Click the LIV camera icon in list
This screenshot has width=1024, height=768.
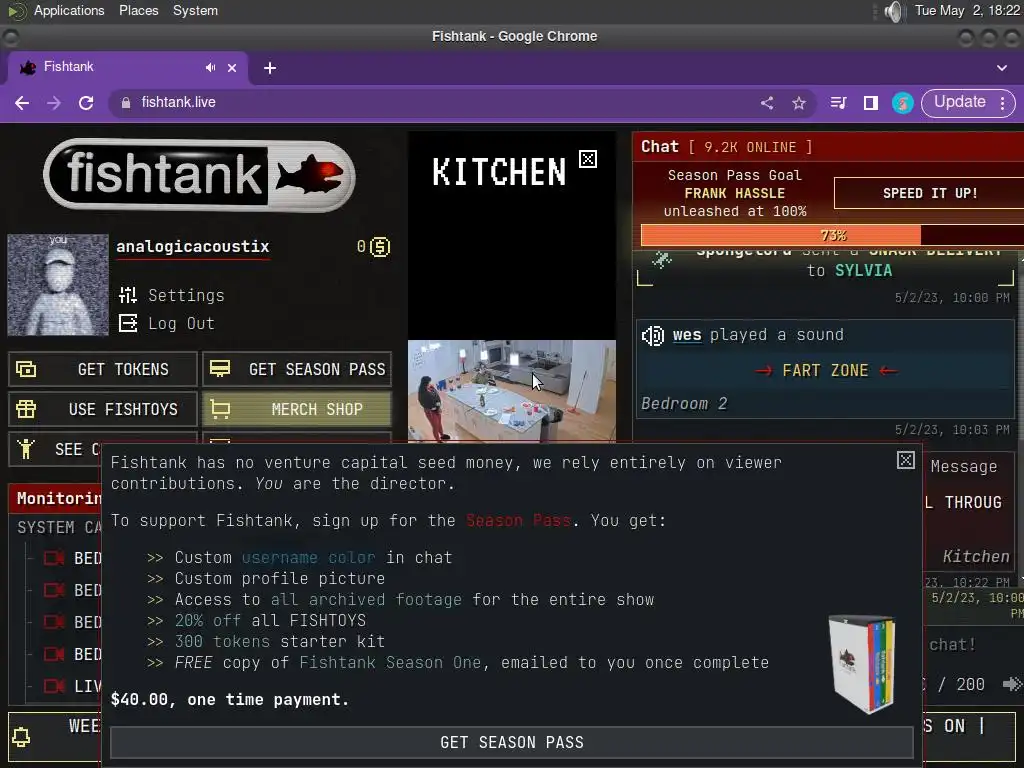[54, 686]
